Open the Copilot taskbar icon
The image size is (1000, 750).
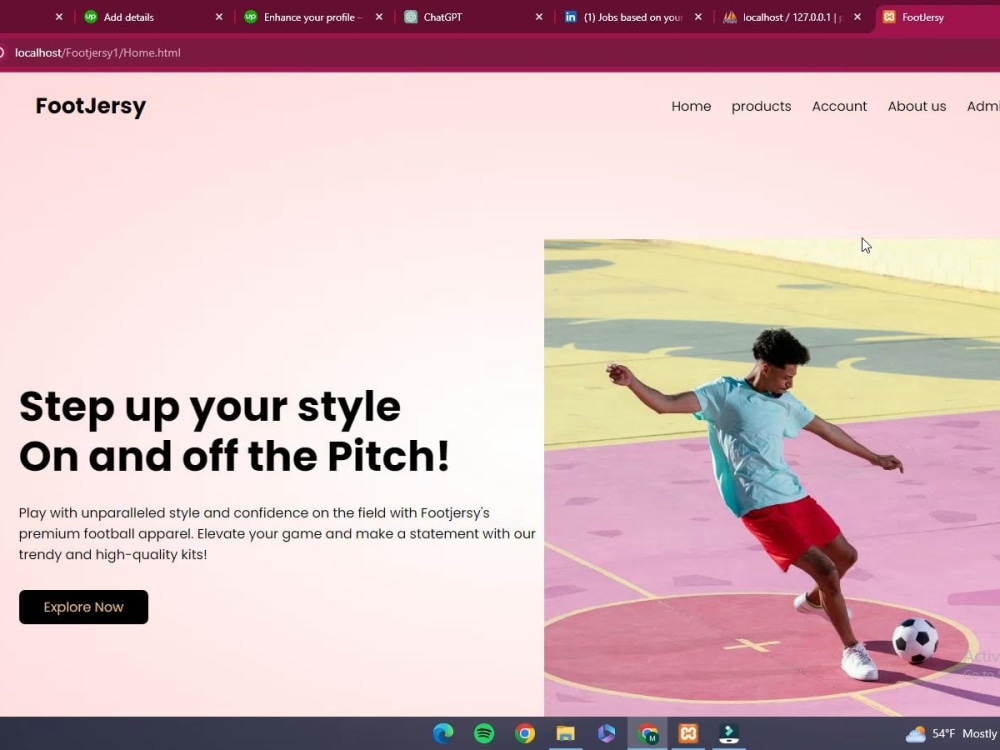607,733
